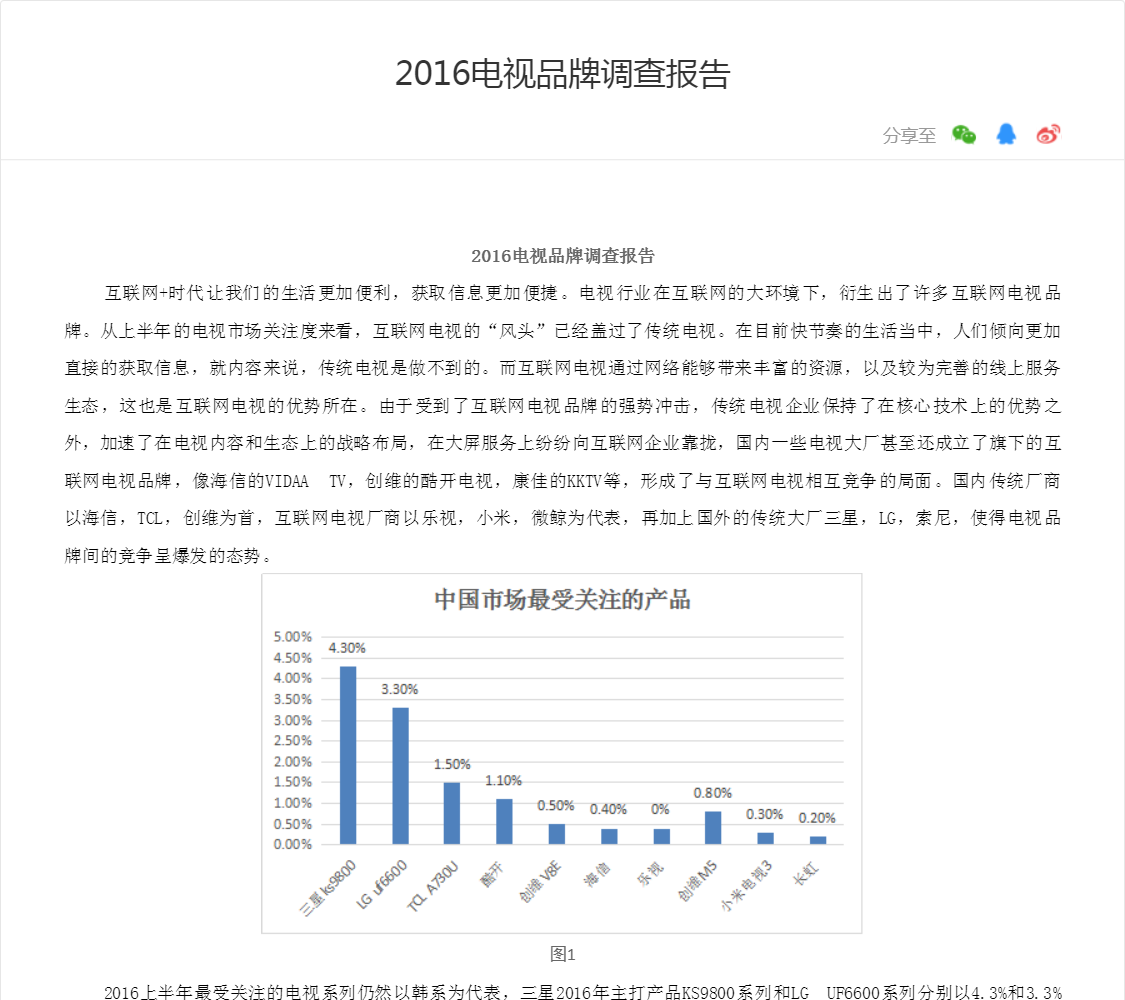Screen dimensions: 1125x1000
Task: Click the bold centered article subtitle
Action: tap(562, 256)
